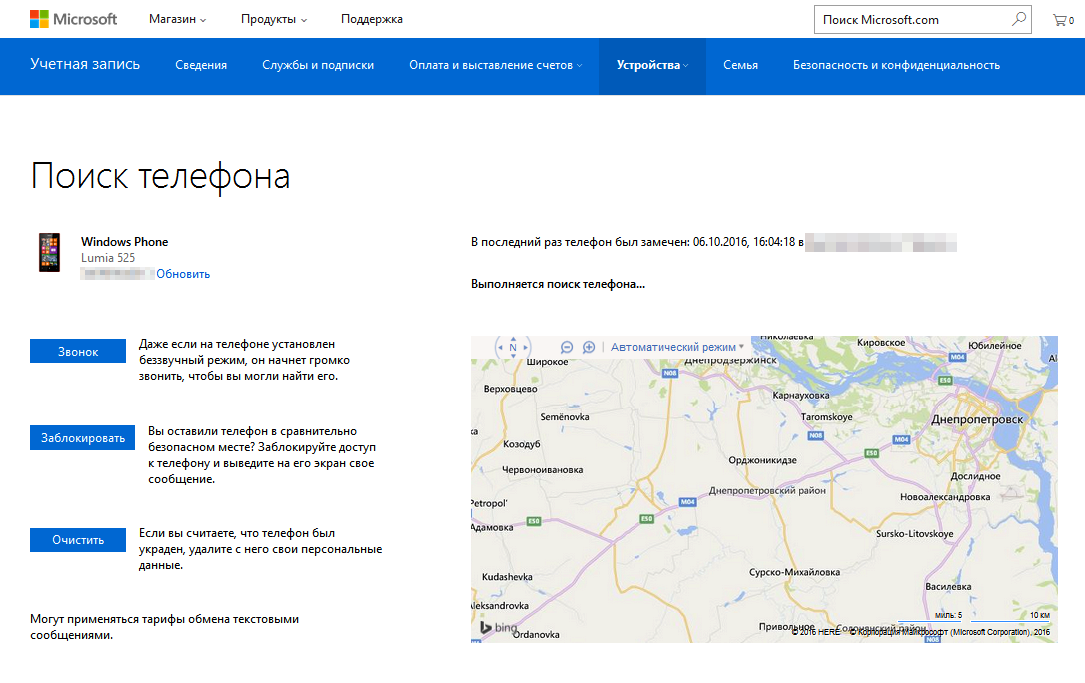
Task: Click the Выполняется поиск телефона status text
Action: click(x=558, y=284)
